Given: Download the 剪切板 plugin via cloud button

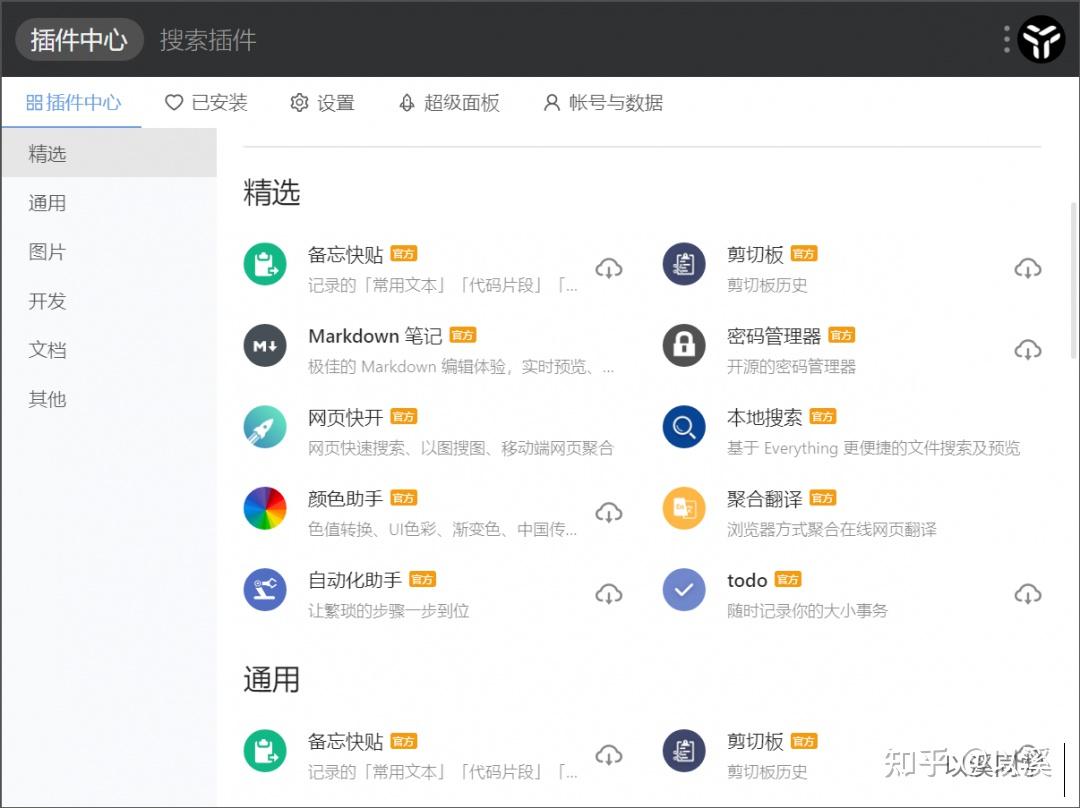Looking at the screenshot, I should point(1028,267).
